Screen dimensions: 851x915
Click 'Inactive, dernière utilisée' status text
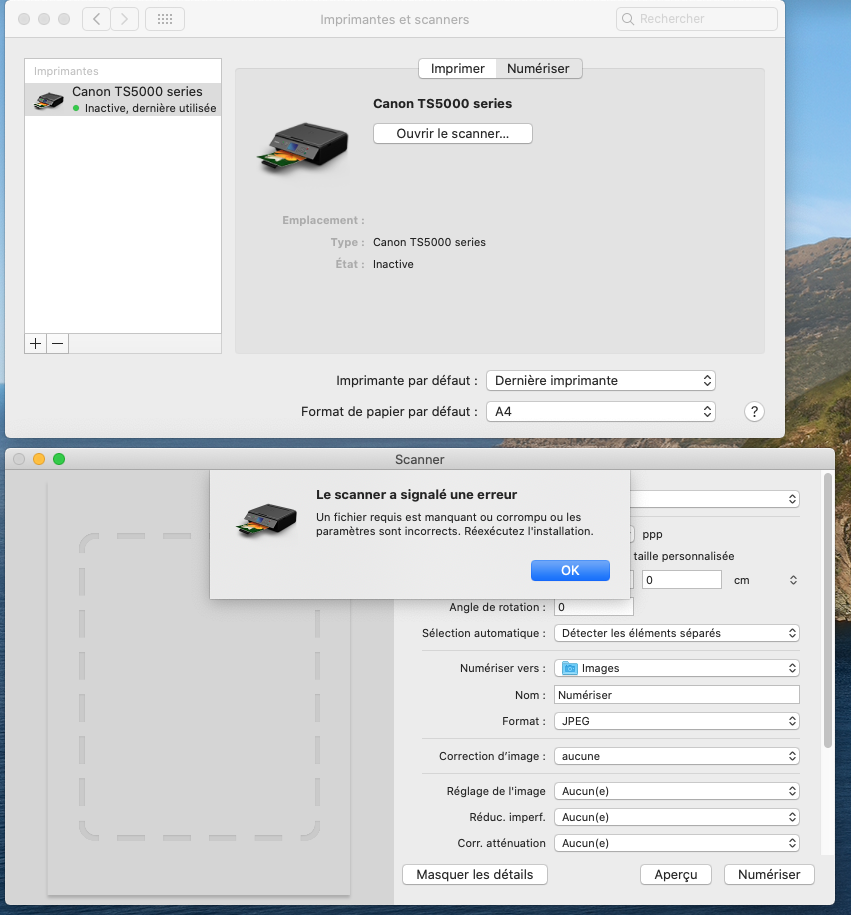pyautogui.click(x=151, y=108)
